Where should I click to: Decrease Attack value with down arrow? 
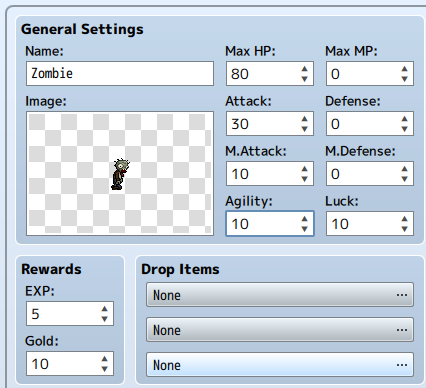coord(304,129)
